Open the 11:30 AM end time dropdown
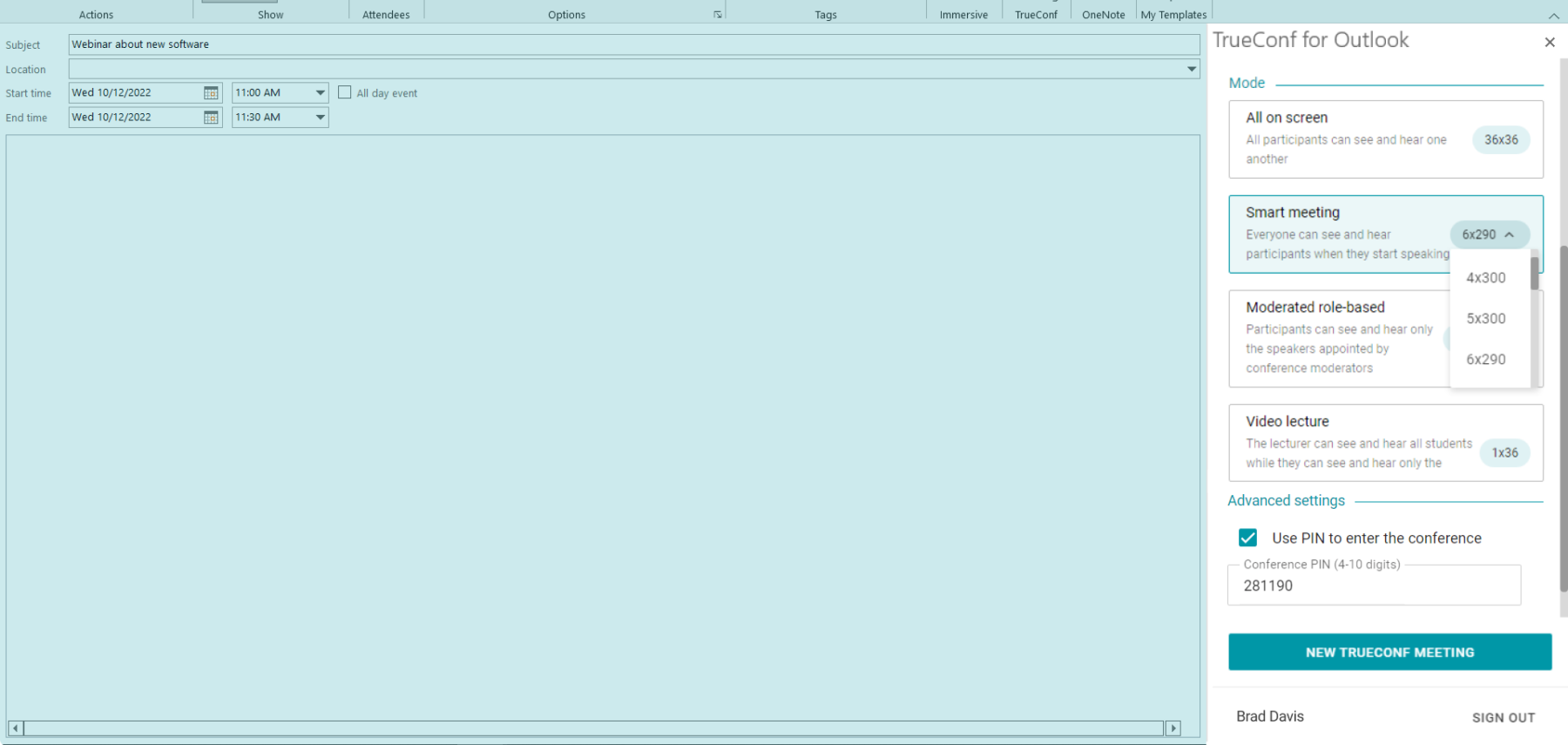 coord(321,117)
